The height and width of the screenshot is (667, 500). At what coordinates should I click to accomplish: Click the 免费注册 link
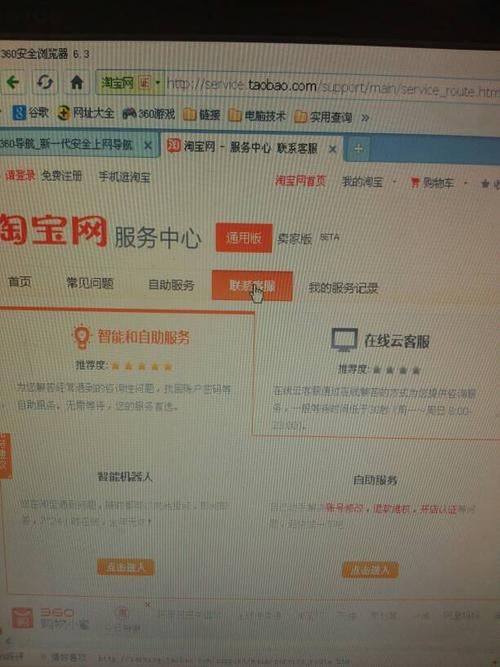pyautogui.click(x=61, y=175)
